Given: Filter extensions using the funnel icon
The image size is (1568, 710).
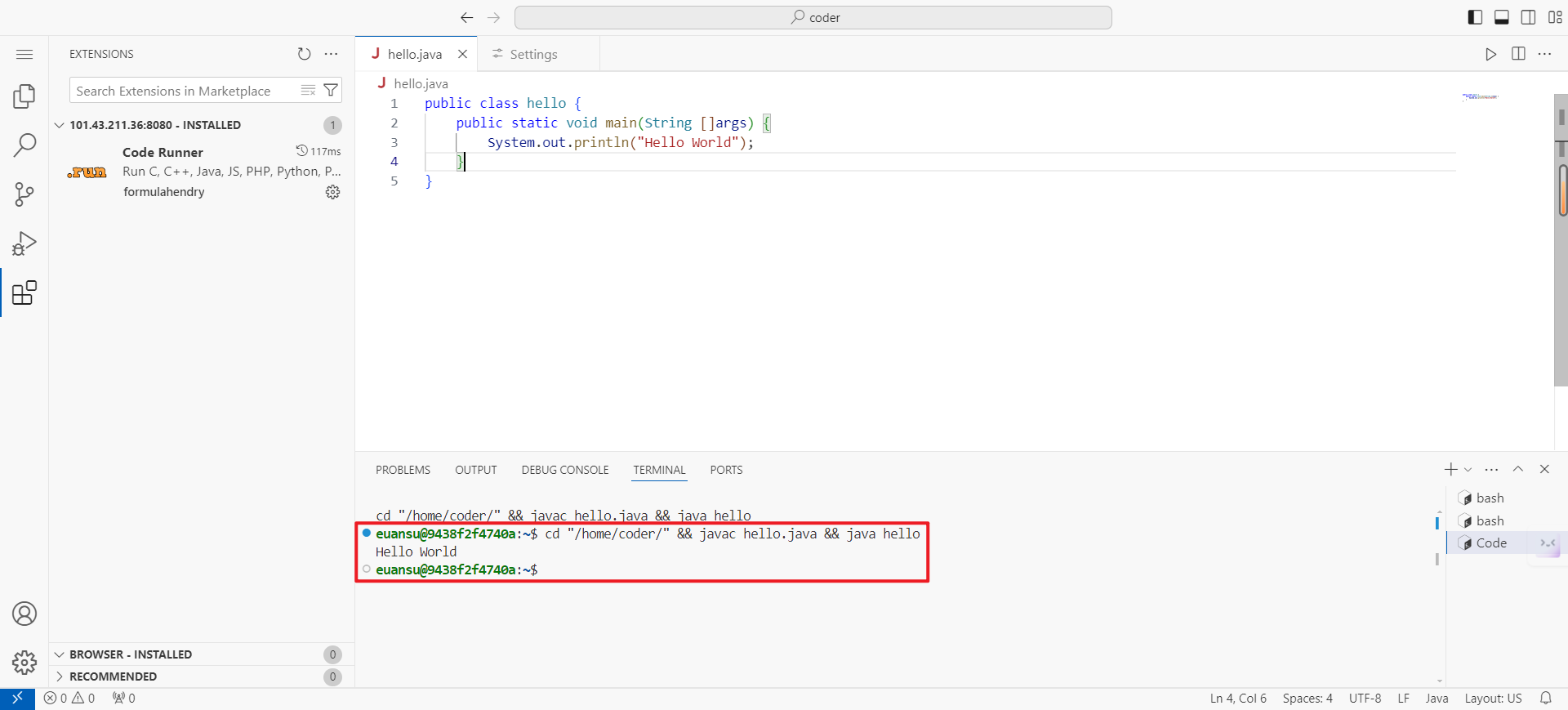Looking at the screenshot, I should [x=331, y=91].
